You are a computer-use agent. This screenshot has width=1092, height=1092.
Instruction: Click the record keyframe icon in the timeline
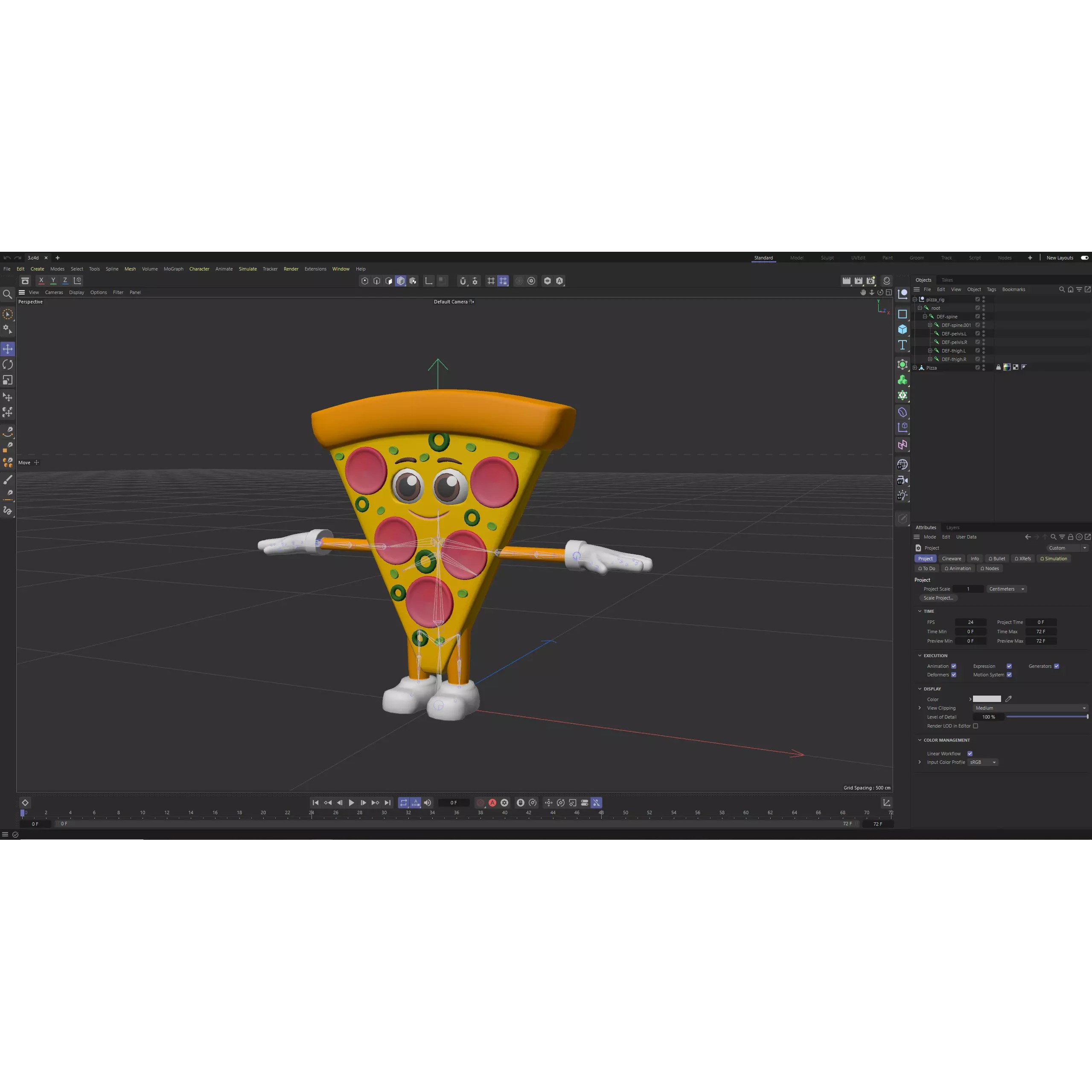coord(481,803)
